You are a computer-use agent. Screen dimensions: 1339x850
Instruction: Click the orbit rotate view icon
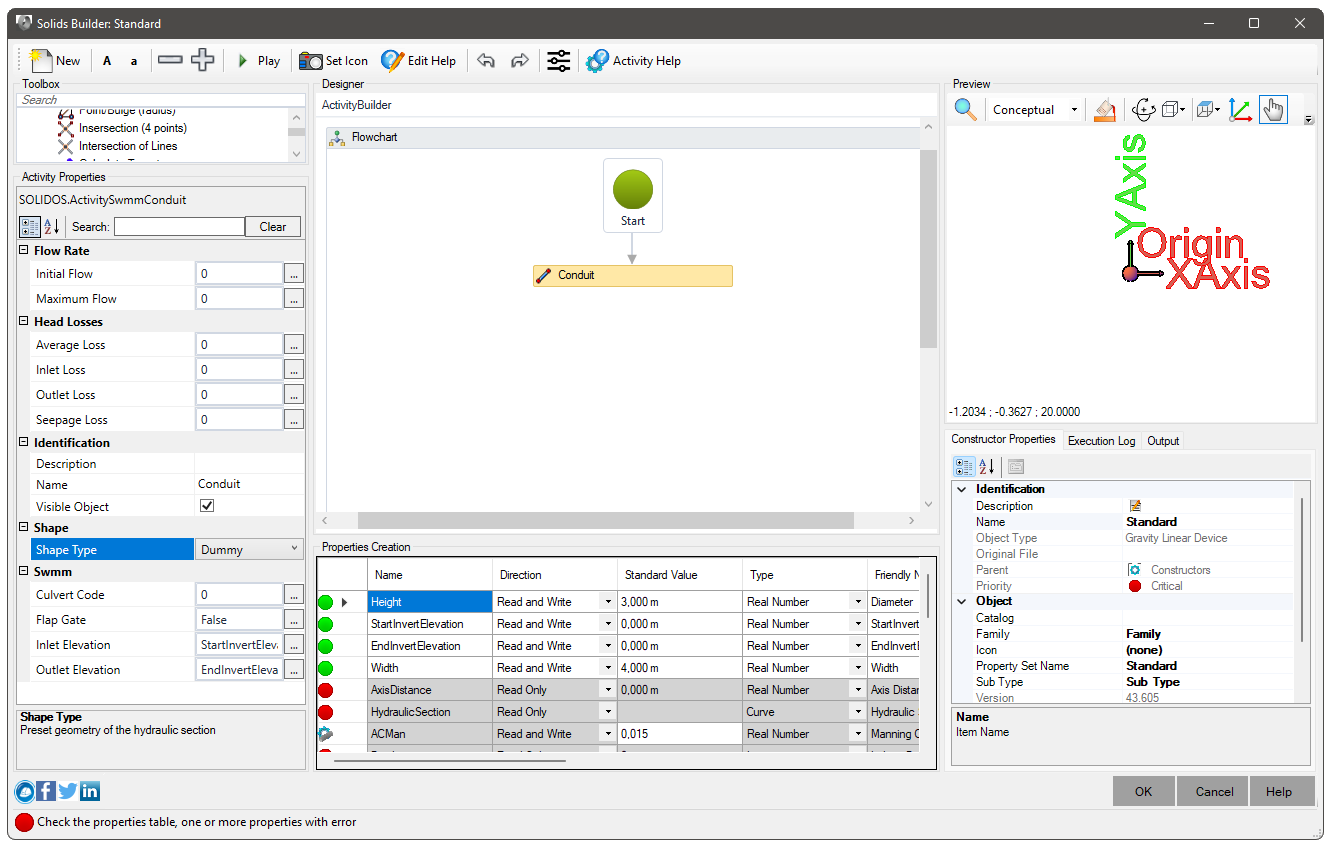pyautogui.click(x=1144, y=110)
